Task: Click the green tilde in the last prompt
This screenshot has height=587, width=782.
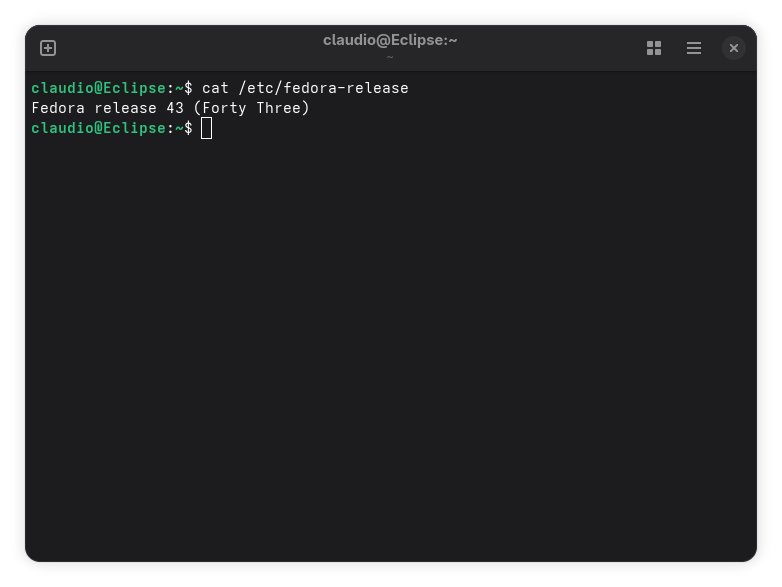Action: (179, 128)
